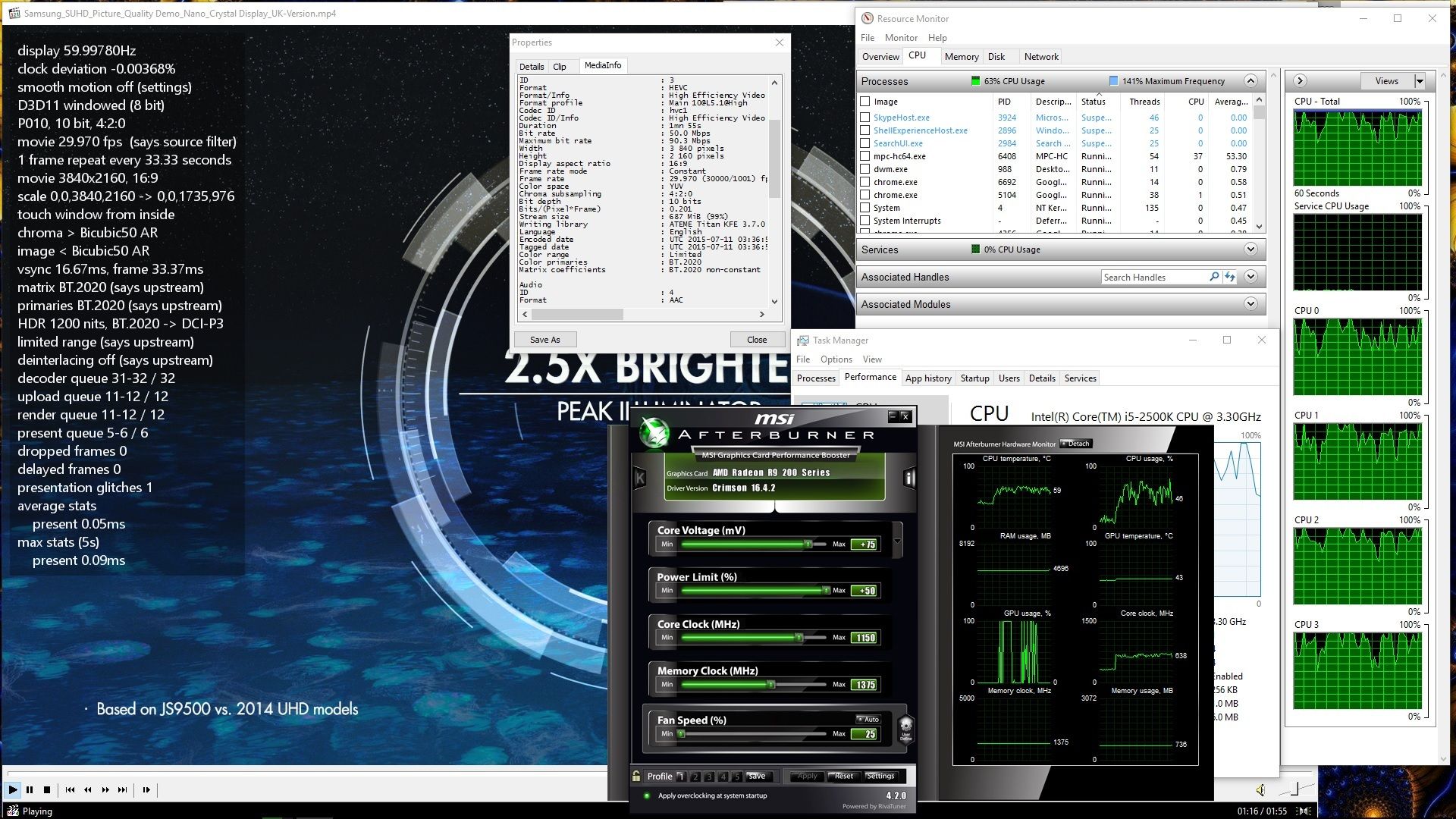This screenshot has height=819, width=1456.
Task: Open Afterburner Settings
Action: 880,776
